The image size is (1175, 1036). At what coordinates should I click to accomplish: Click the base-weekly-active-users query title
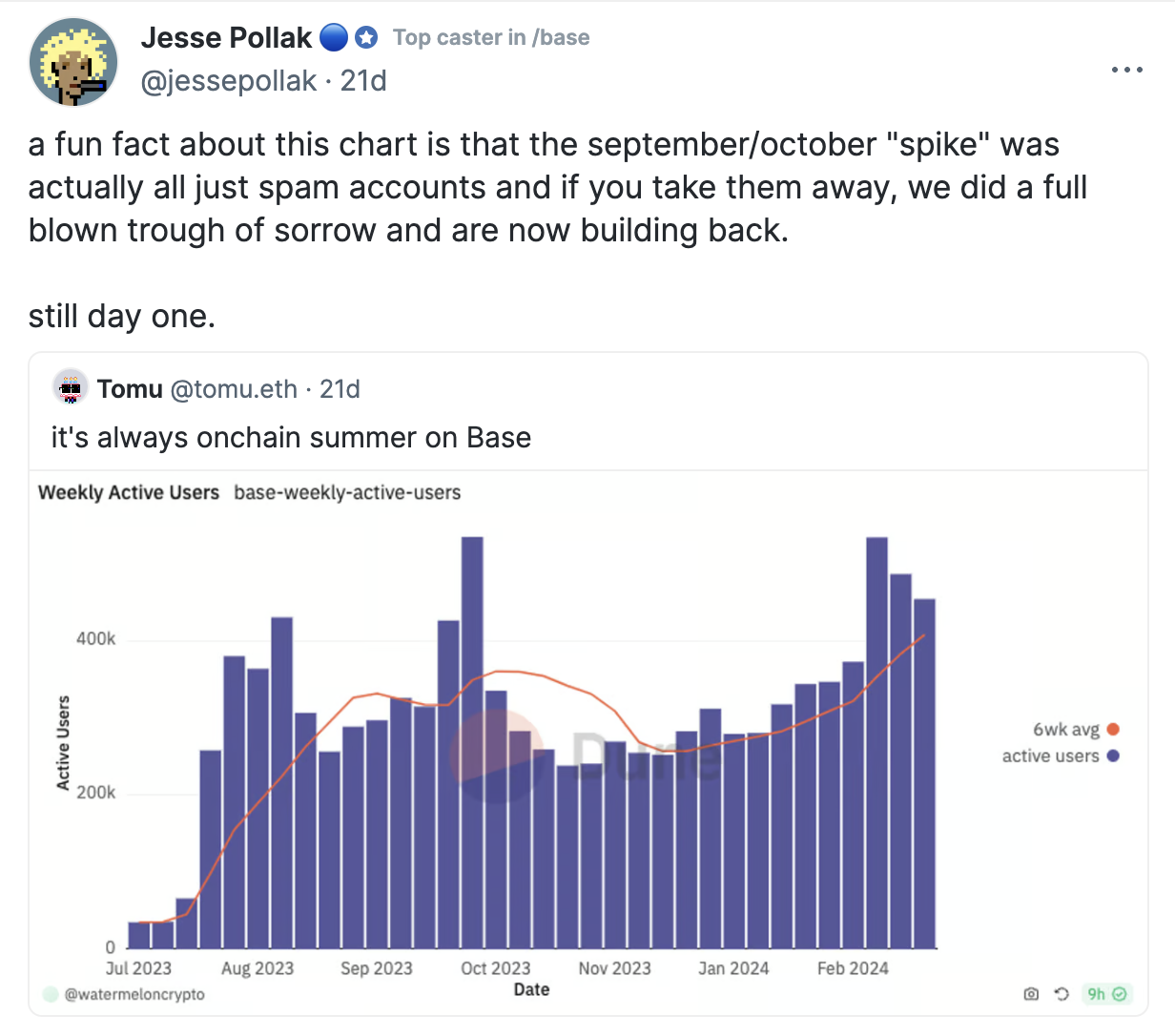tap(347, 492)
